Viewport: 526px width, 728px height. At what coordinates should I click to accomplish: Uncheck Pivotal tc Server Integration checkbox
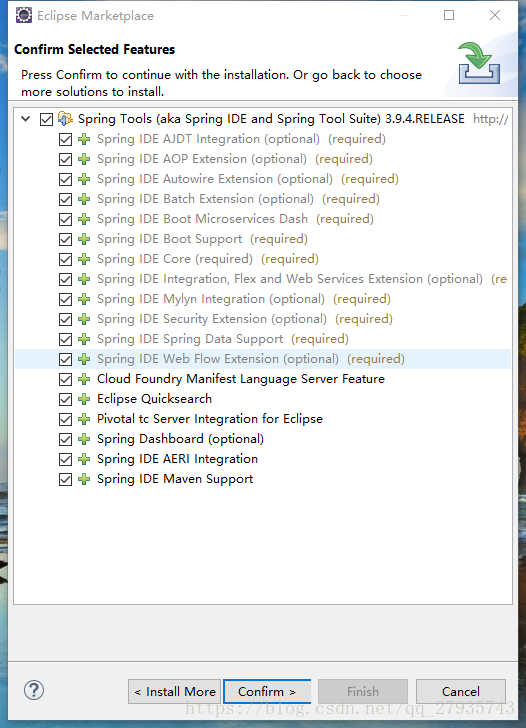pos(65,419)
